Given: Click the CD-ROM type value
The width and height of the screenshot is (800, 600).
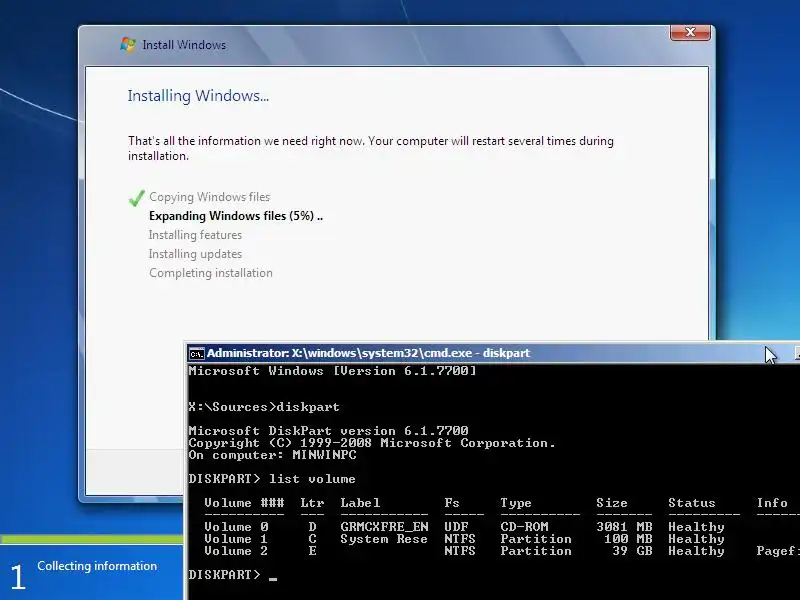Looking at the screenshot, I should click(x=524, y=527).
